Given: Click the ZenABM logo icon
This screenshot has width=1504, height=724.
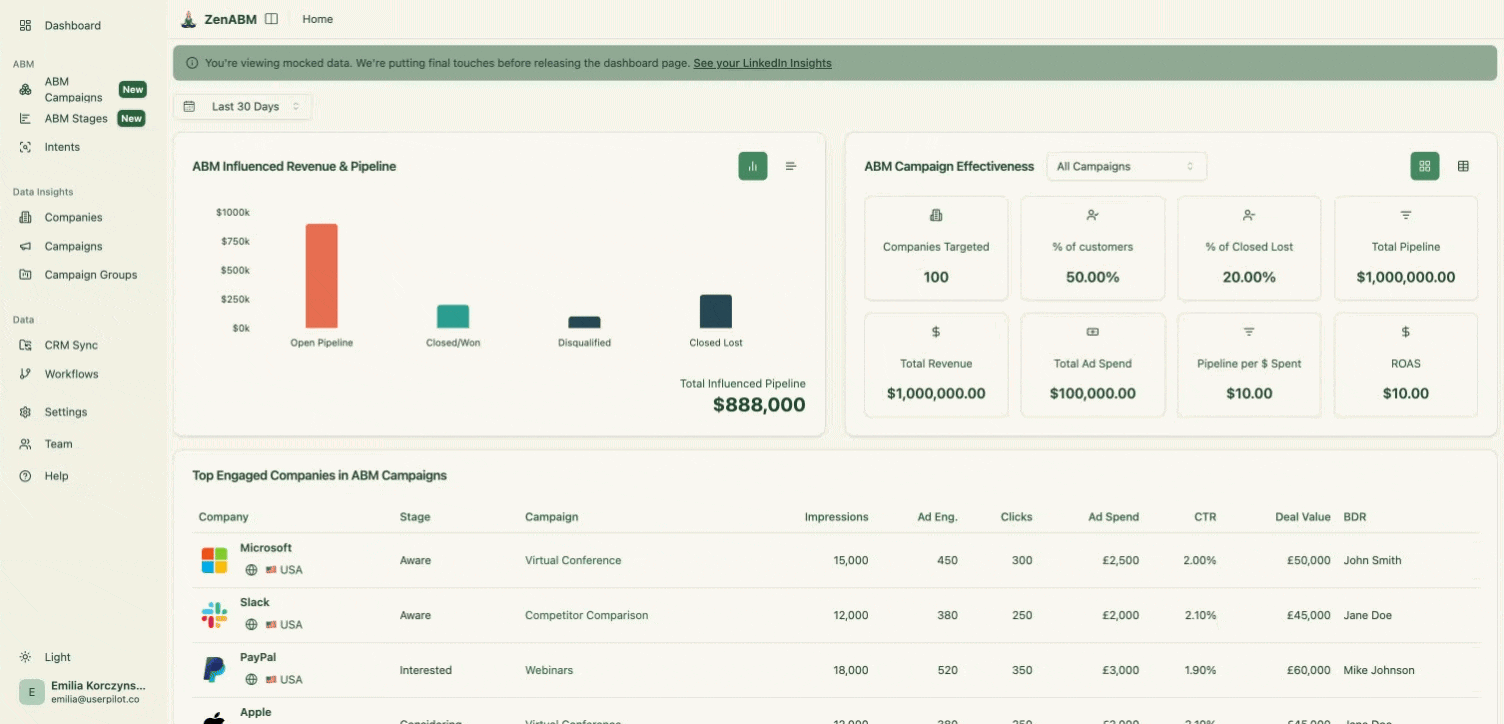Looking at the screenshot, I should pos(188,19).
